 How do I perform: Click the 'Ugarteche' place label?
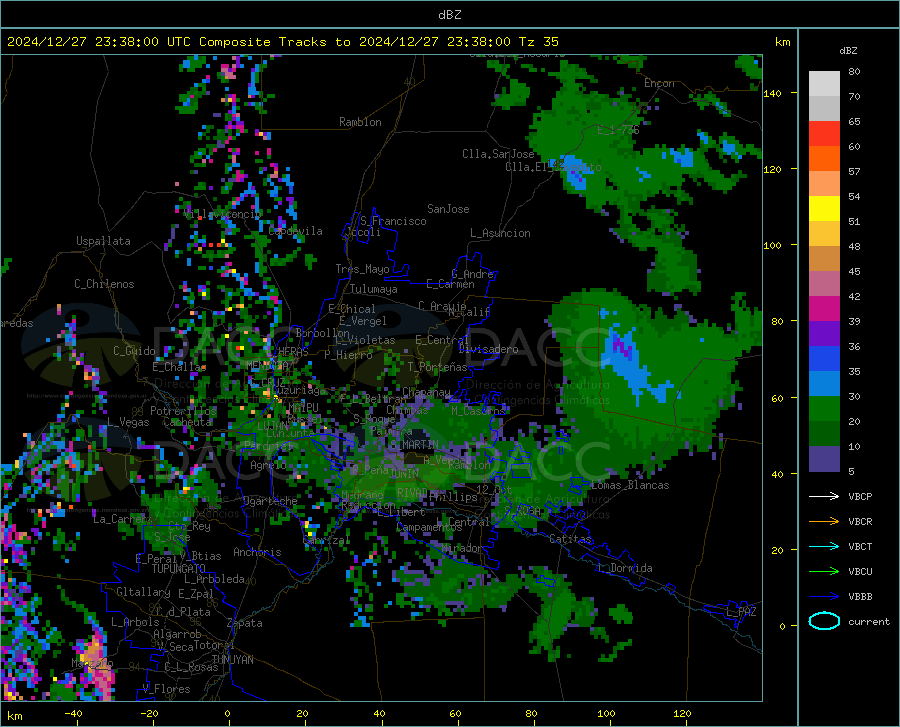(x=270, y=500)
